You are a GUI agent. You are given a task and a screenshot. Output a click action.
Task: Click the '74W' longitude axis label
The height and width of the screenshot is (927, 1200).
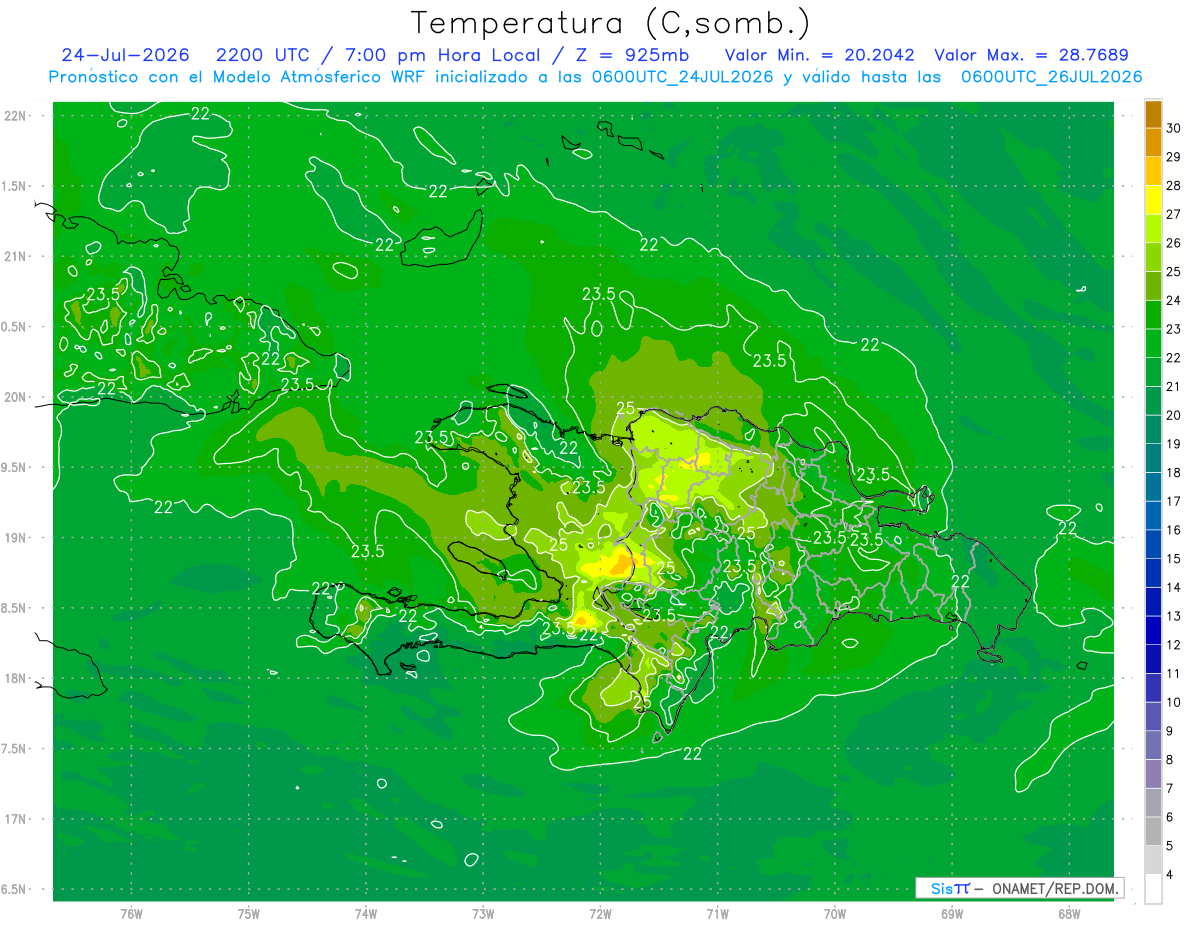pyautogui.click(x=366, y=913)
